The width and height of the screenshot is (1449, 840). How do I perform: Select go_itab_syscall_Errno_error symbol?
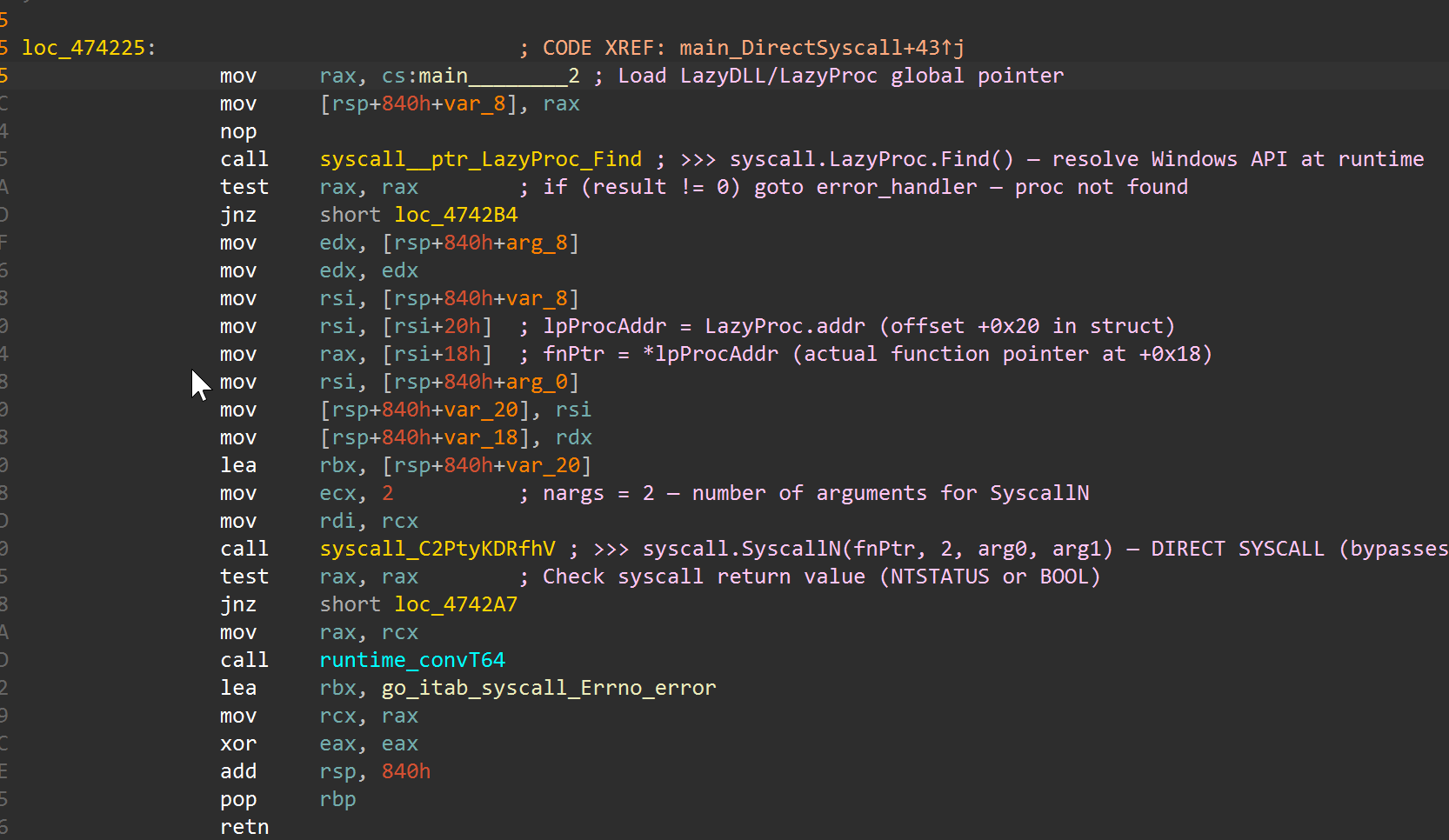click(x=548, y=688)
